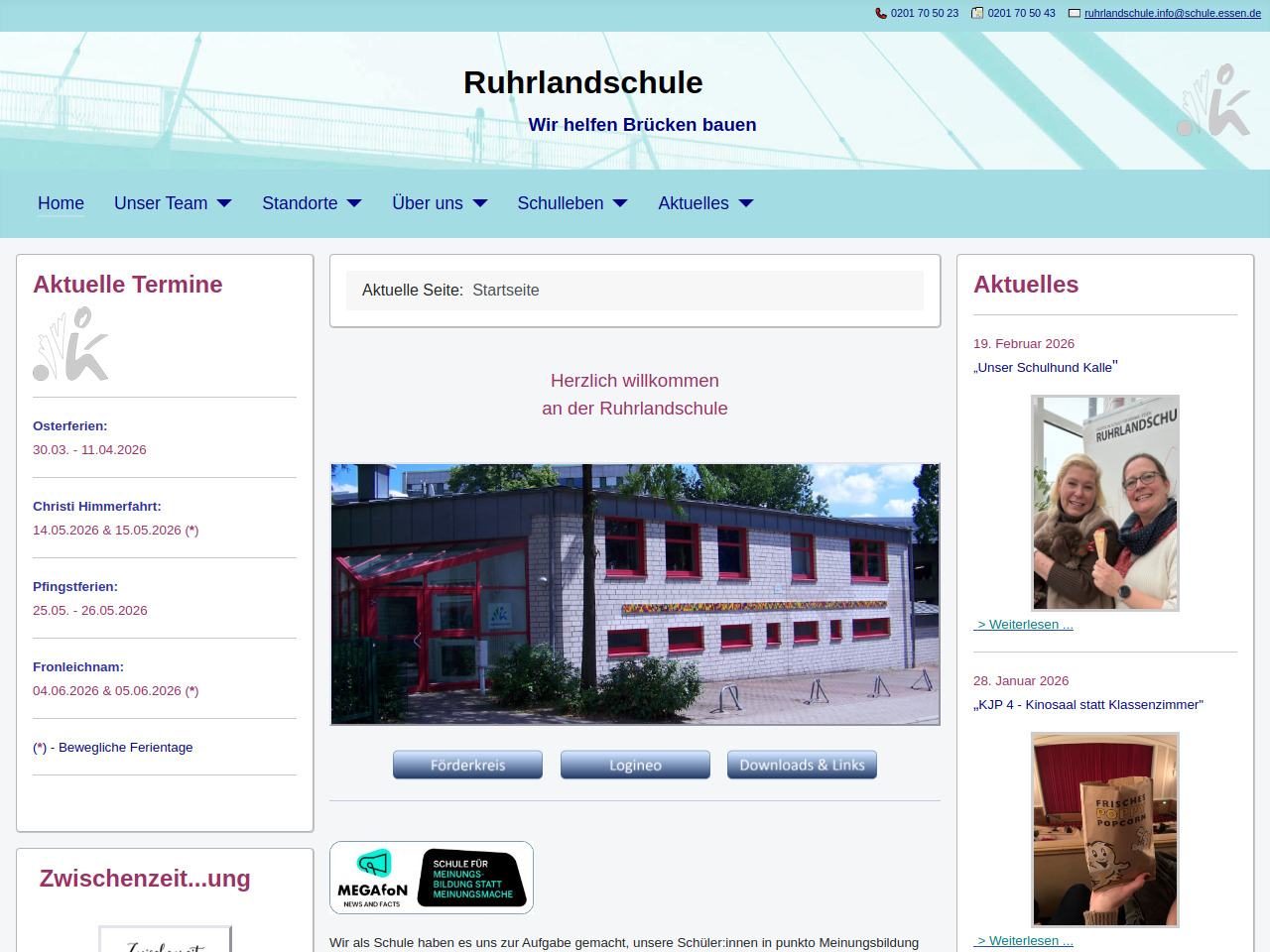The height and width of the screenshot is (952, 1270).
Task: Expand the Standorte menu arrow
Action: pos(354,203)
